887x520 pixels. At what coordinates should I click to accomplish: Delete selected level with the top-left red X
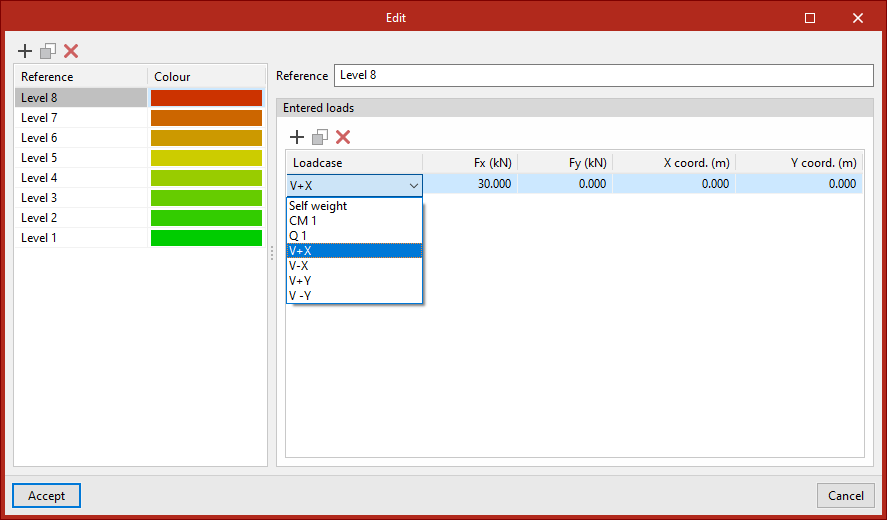pos(71,51)
